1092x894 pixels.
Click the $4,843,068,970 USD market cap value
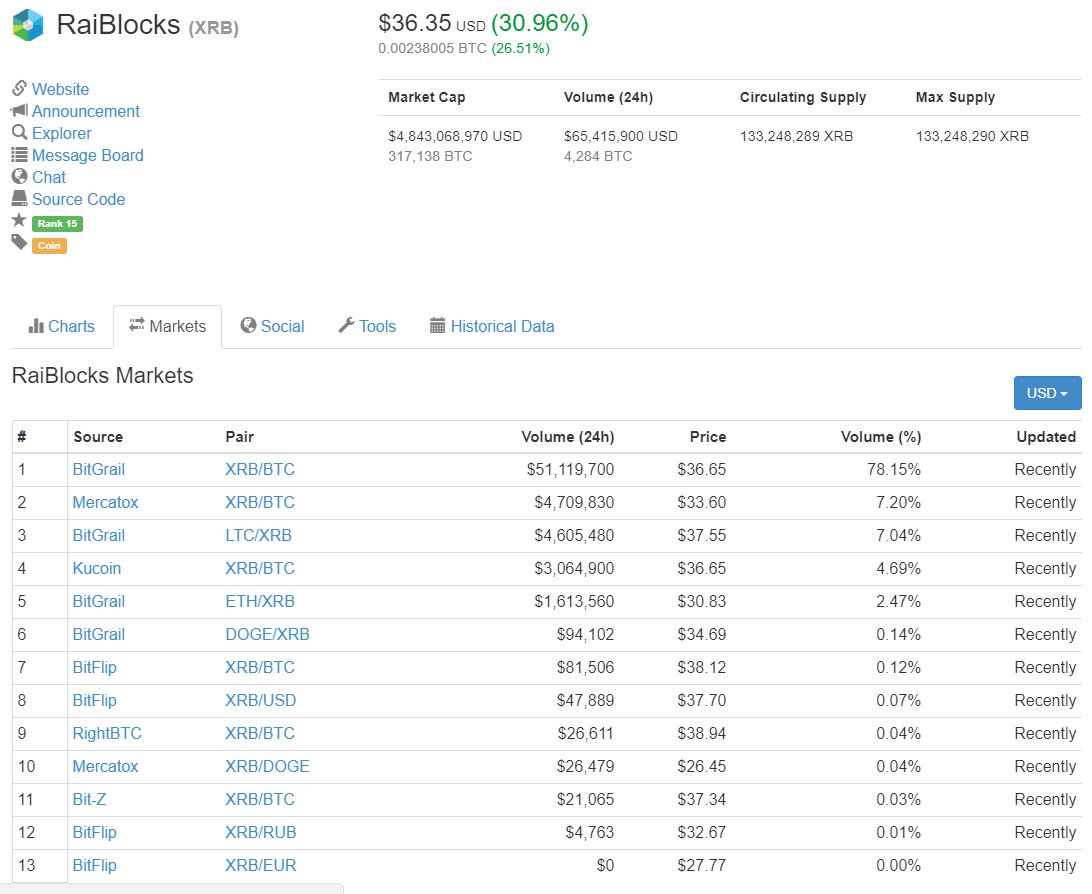455,136
